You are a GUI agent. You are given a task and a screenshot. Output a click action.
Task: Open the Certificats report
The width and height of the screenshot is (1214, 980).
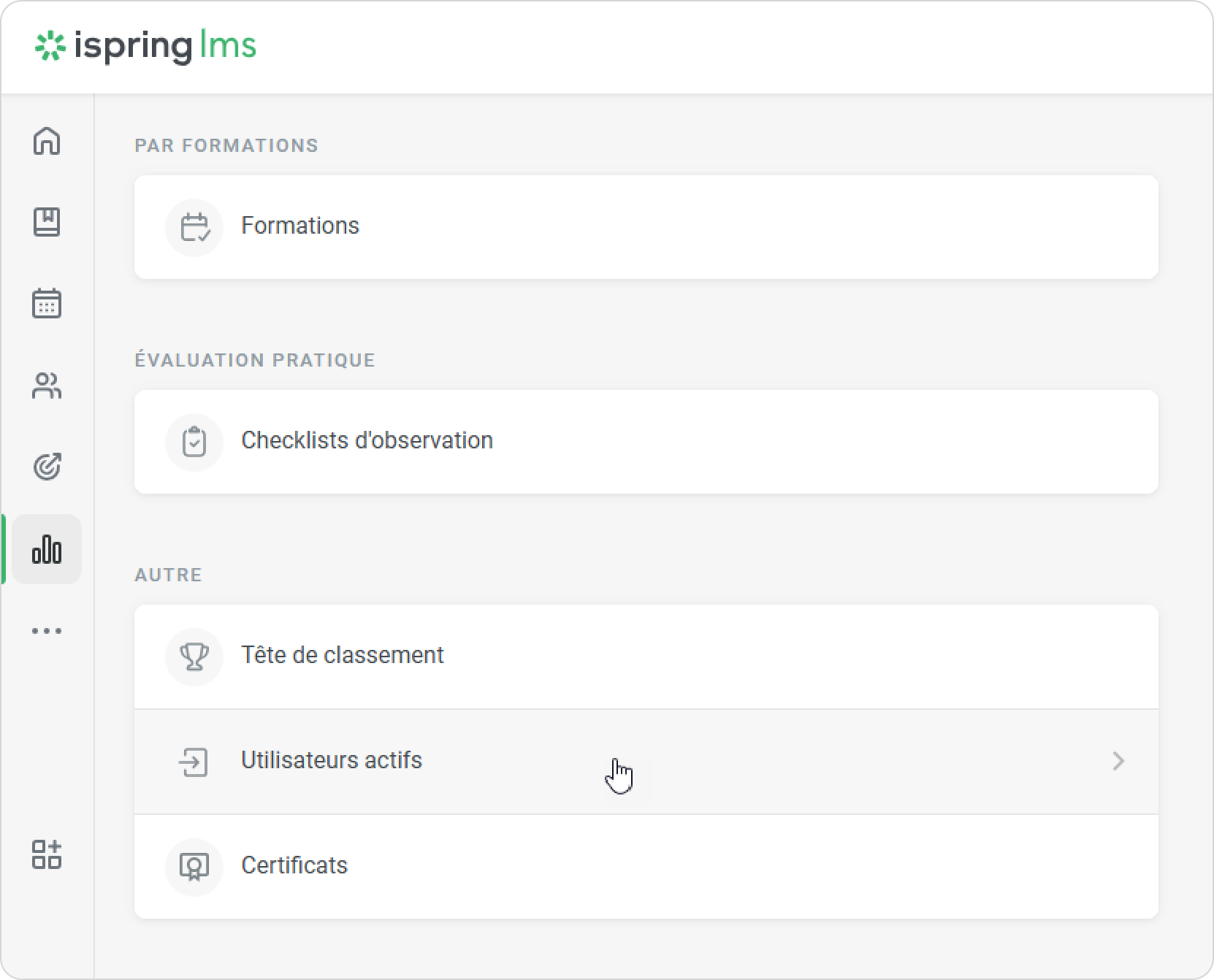[294, 865]
